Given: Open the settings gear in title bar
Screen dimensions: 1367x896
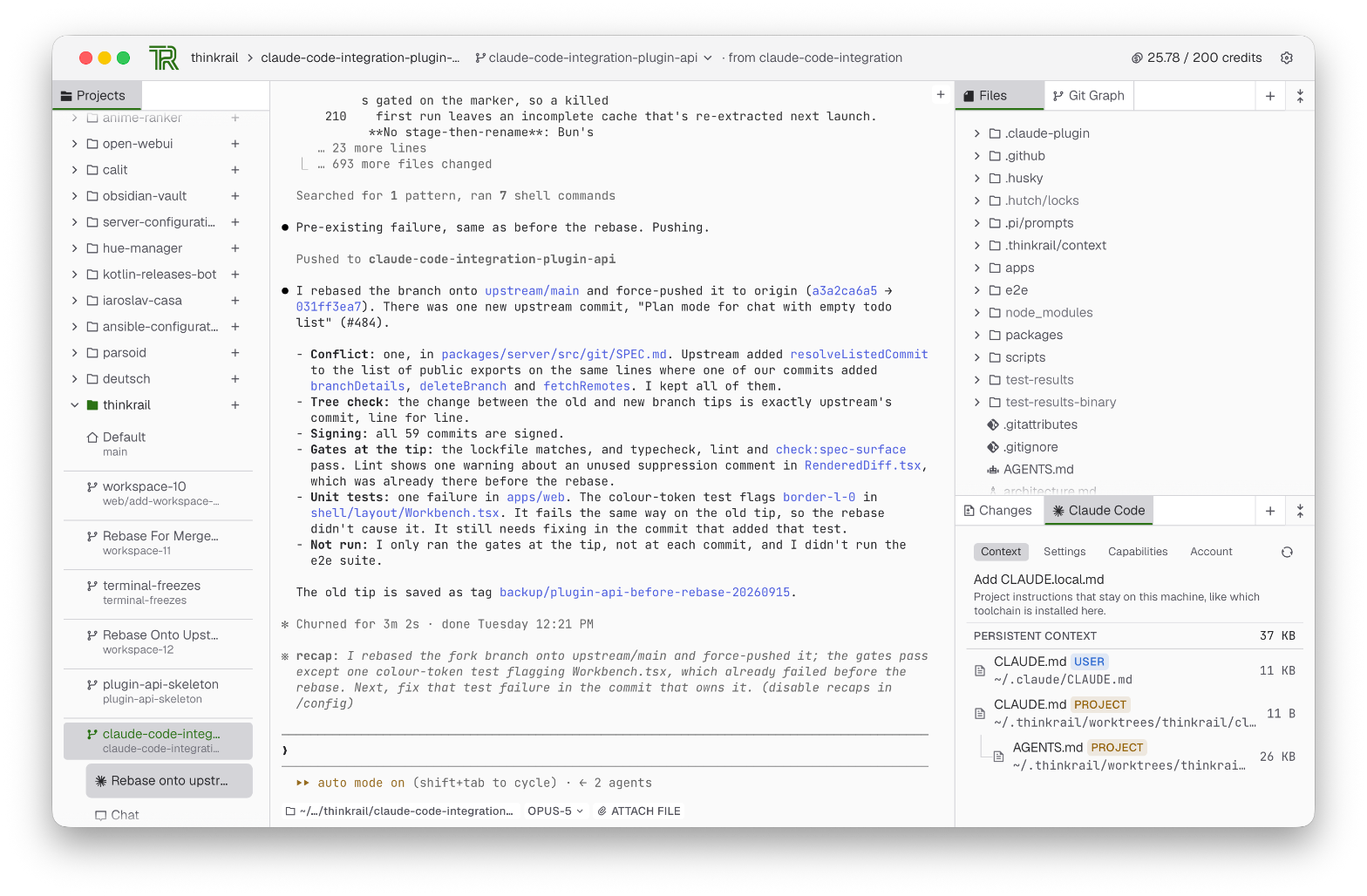Looking at the screenshot, I should click(1286, 58).
